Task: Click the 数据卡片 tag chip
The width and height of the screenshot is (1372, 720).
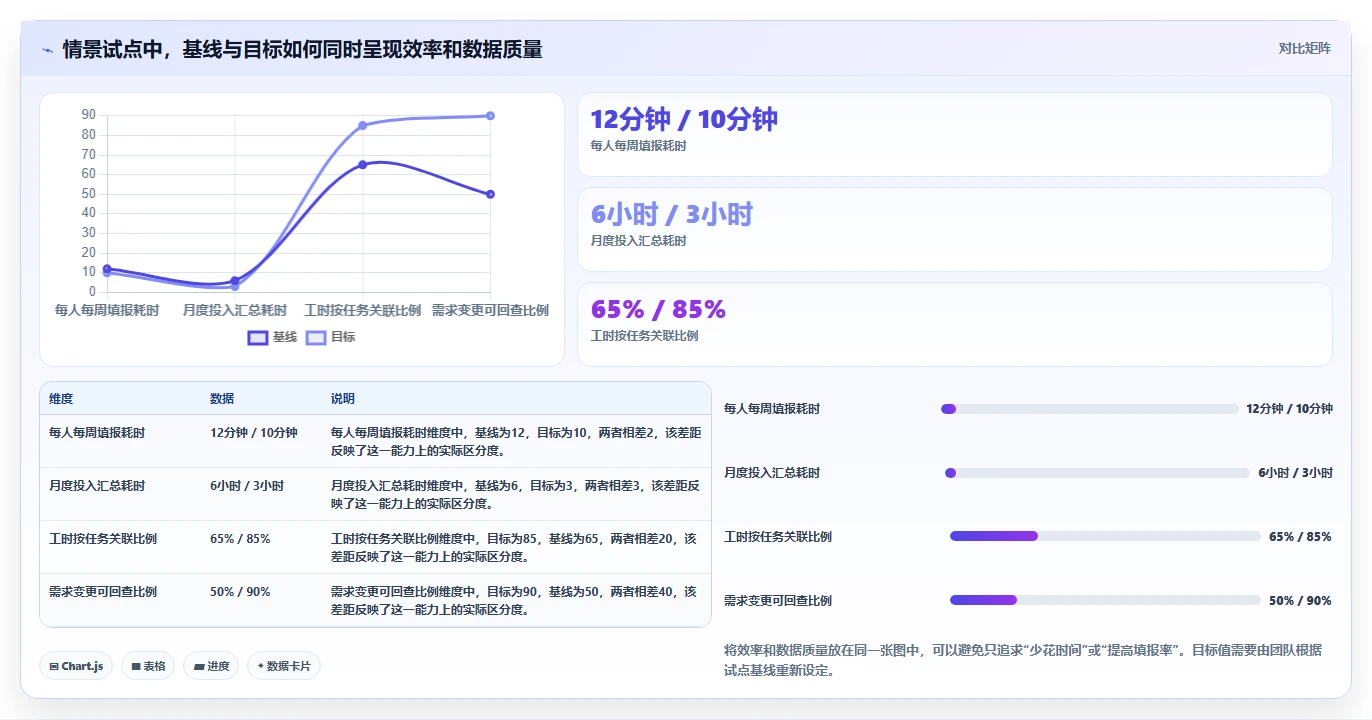Action: (x=284, y=666)
